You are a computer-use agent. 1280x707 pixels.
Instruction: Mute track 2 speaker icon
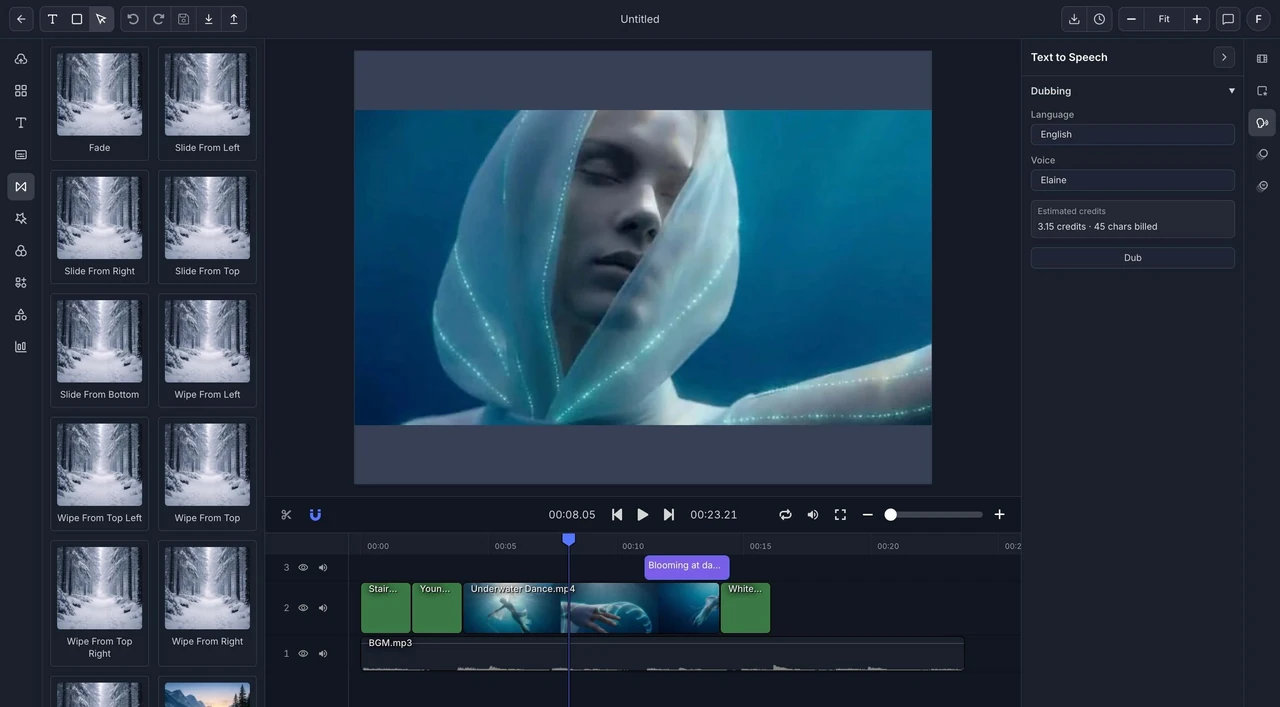click(323, 608)
